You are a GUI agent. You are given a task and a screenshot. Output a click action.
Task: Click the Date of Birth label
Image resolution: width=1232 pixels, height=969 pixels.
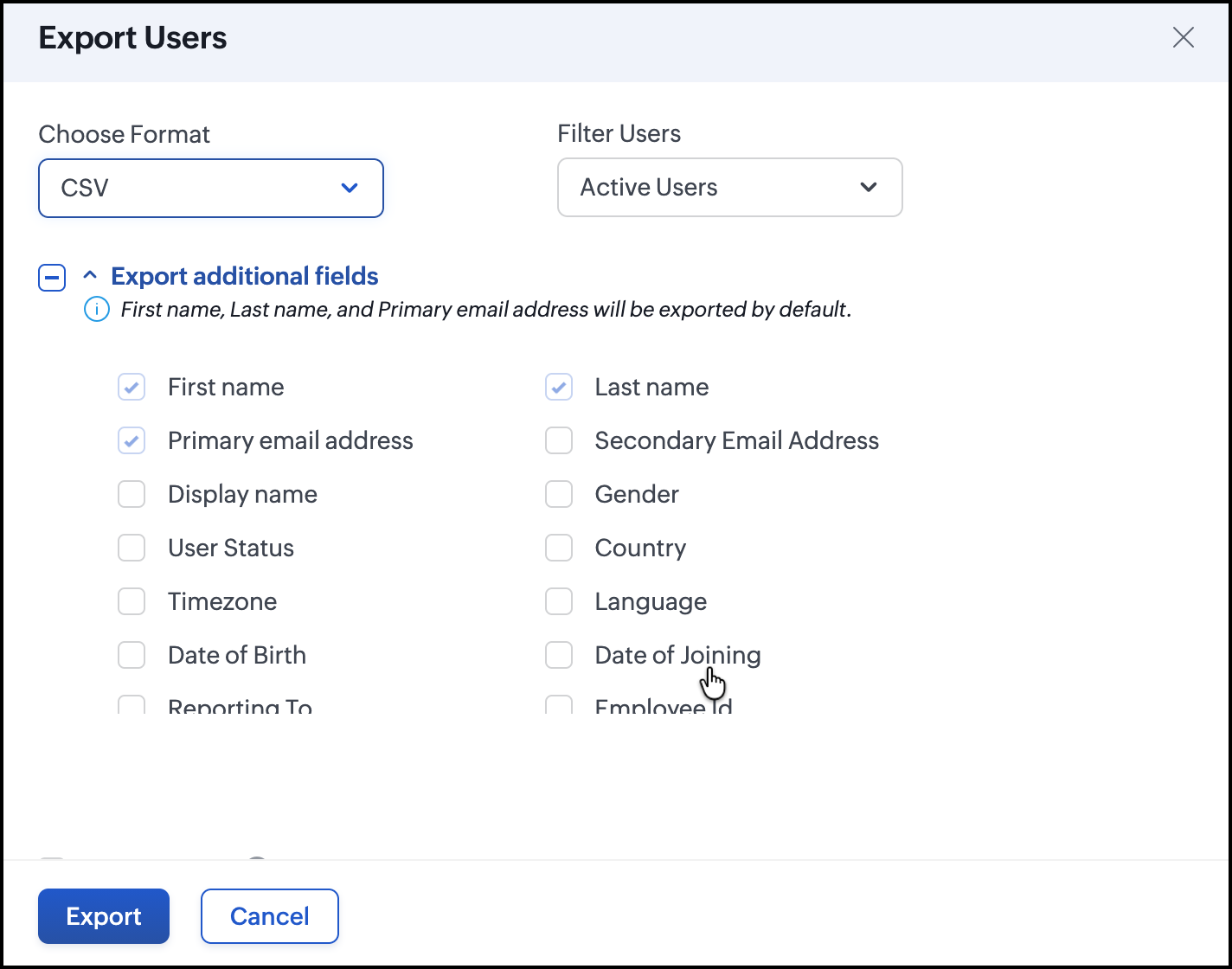point(237,655)
